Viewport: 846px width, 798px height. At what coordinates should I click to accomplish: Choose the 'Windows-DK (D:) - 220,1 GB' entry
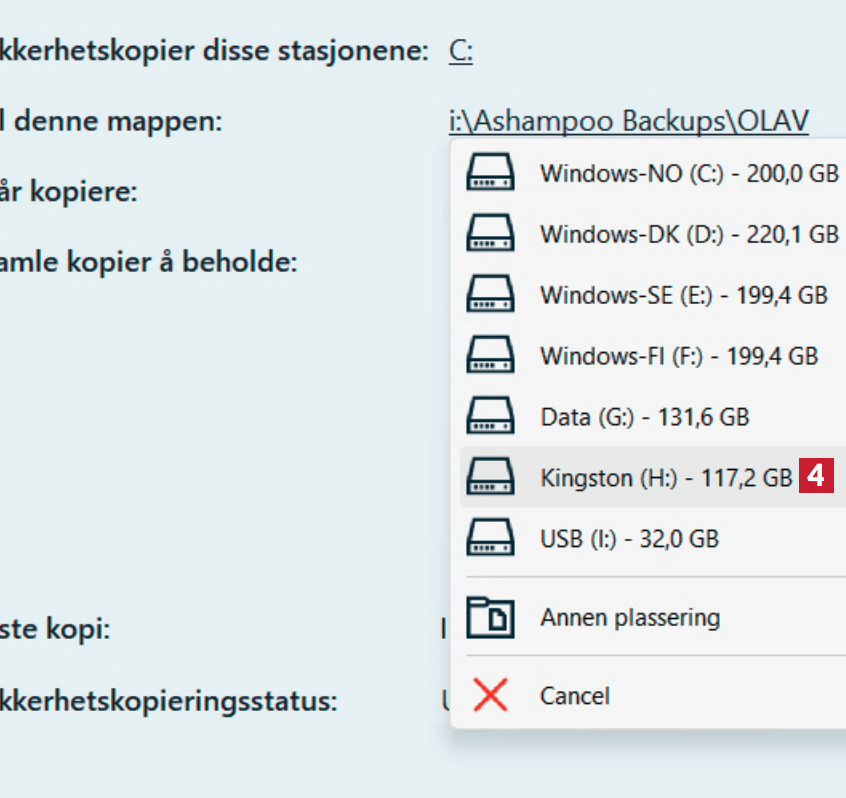click(x=688, y=234)
